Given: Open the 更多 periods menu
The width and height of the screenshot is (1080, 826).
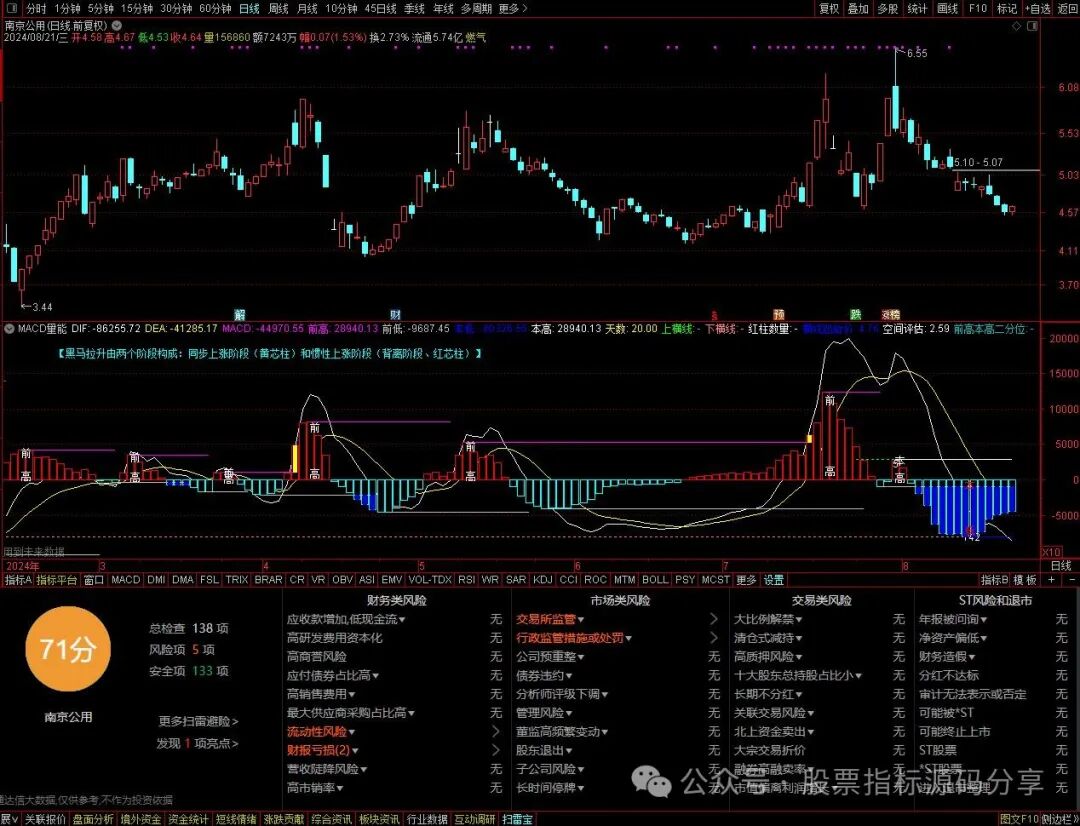Looking at the screenshot, I should [x=512, y=8].
